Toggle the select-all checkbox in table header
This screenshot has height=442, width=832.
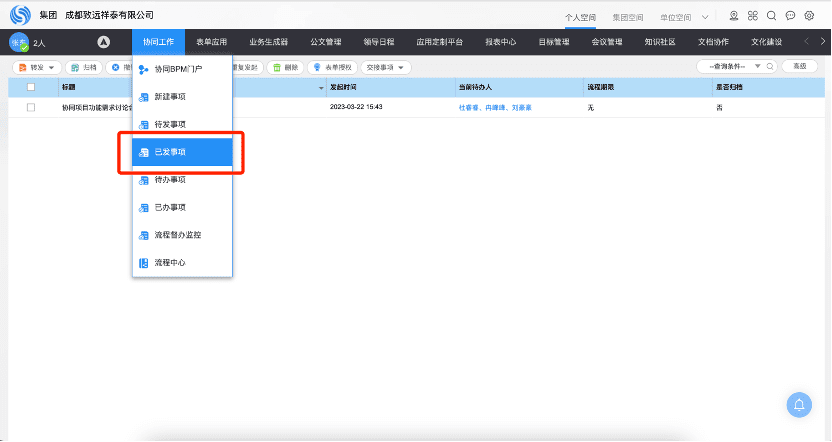point(31,87)
